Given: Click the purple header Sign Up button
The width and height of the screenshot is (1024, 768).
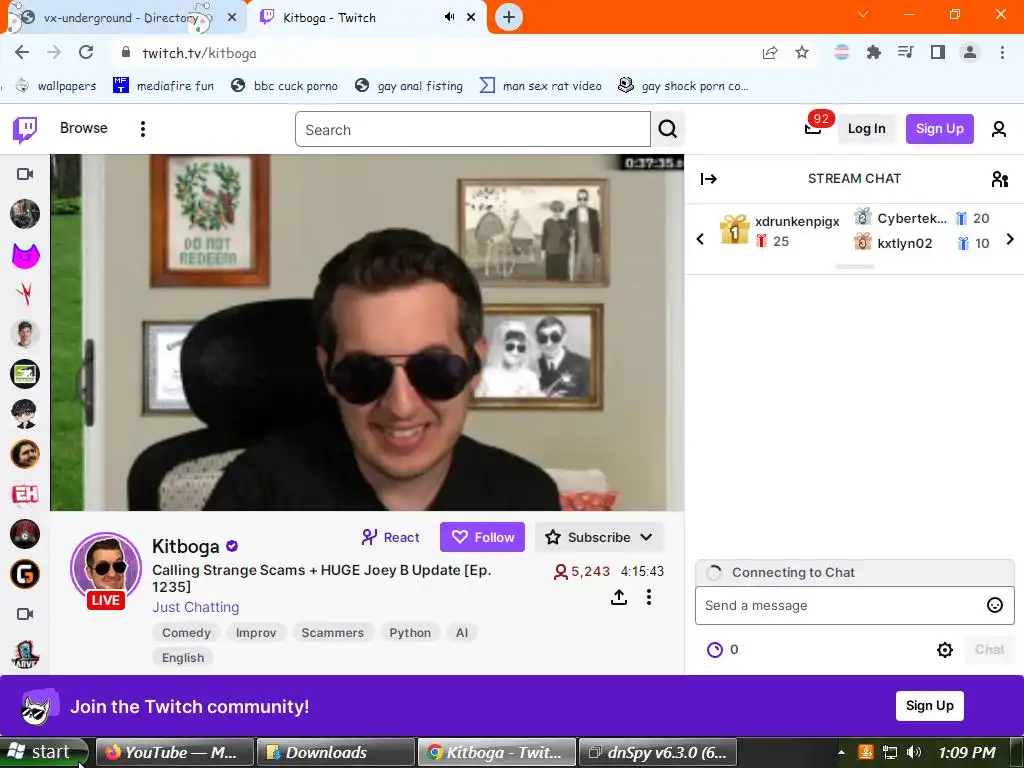Looking at the screenshot, I should pos(939,129).
